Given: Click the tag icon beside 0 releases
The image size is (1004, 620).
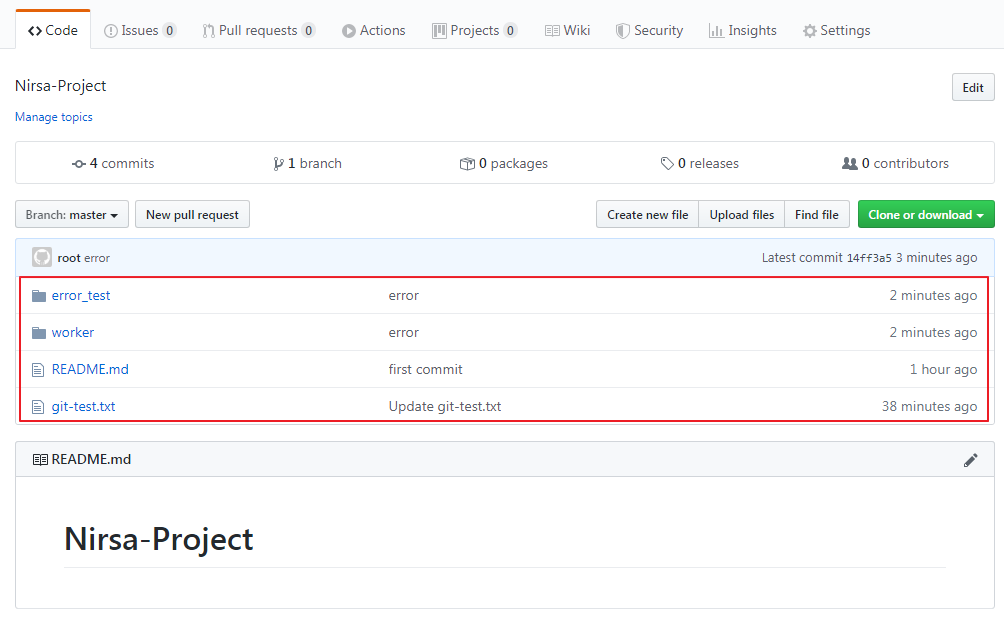Looking at the screenshot, I should 666,163.
